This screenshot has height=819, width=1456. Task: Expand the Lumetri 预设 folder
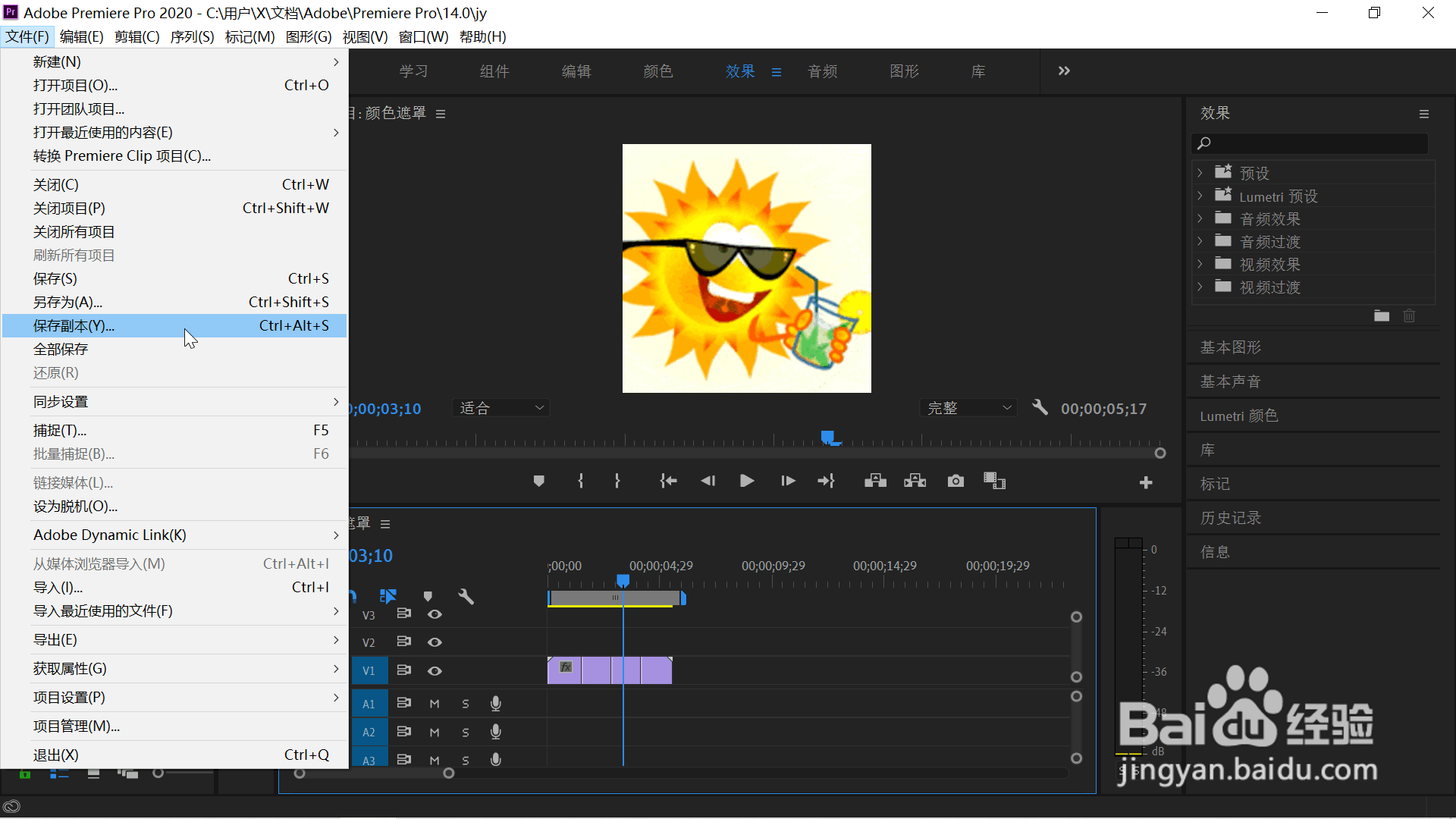pos(1200,196)
